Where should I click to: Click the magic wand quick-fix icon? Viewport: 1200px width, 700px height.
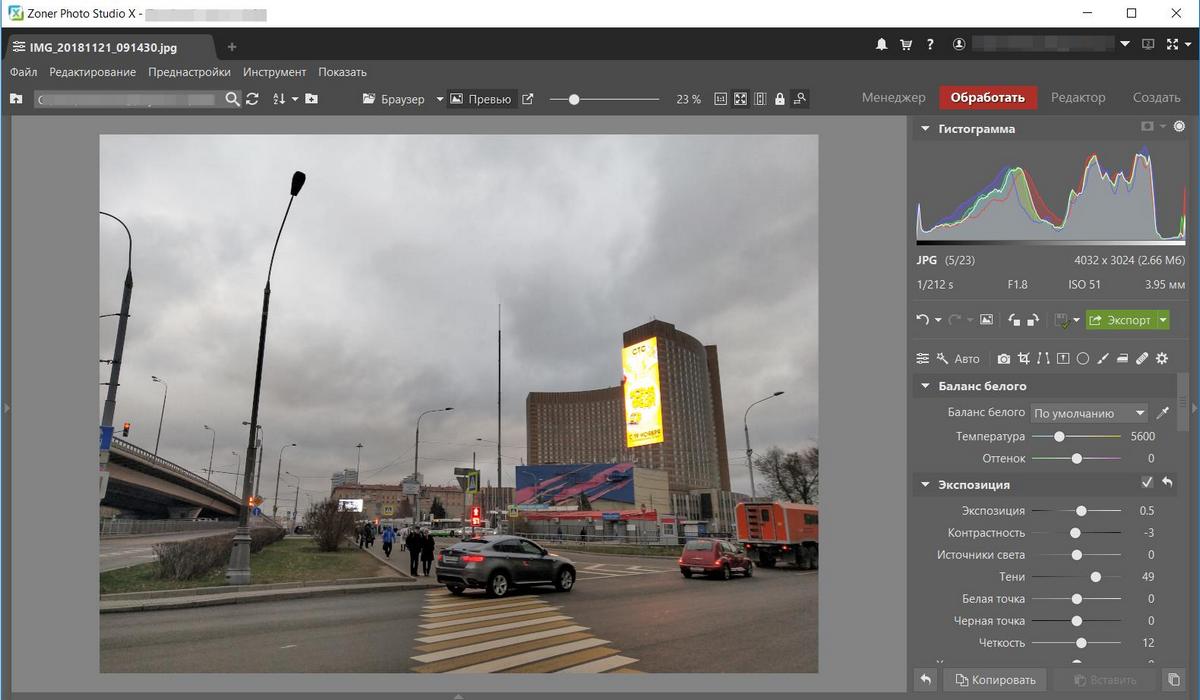[943, 358]
